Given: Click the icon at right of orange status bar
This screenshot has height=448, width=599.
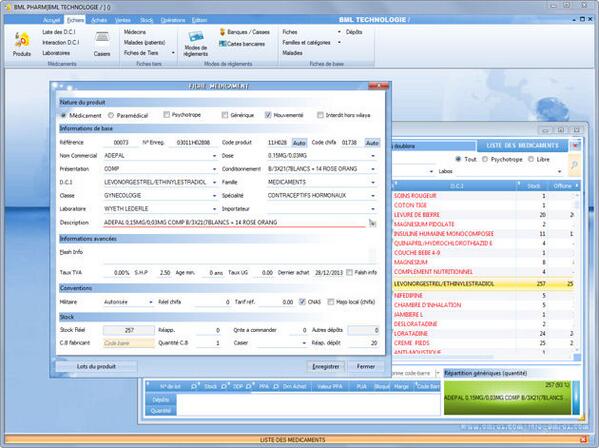Looking at the screenshot, I should point(583,440).
